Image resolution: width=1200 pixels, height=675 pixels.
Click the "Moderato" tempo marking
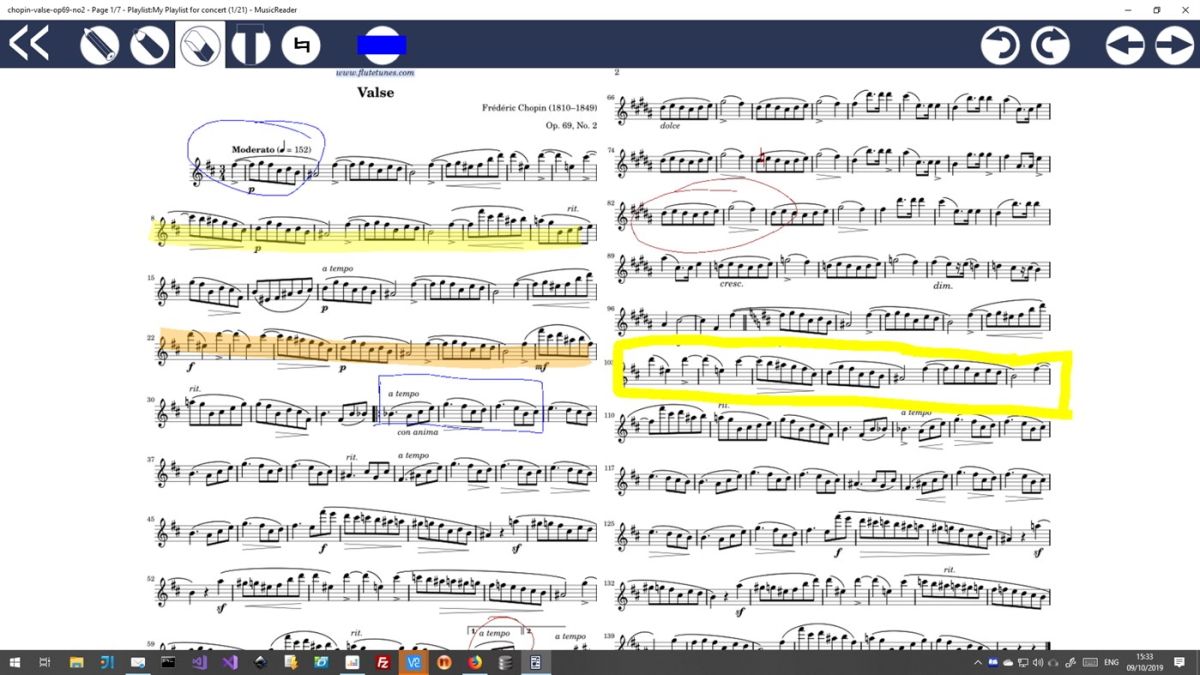[x=252, y=149]
